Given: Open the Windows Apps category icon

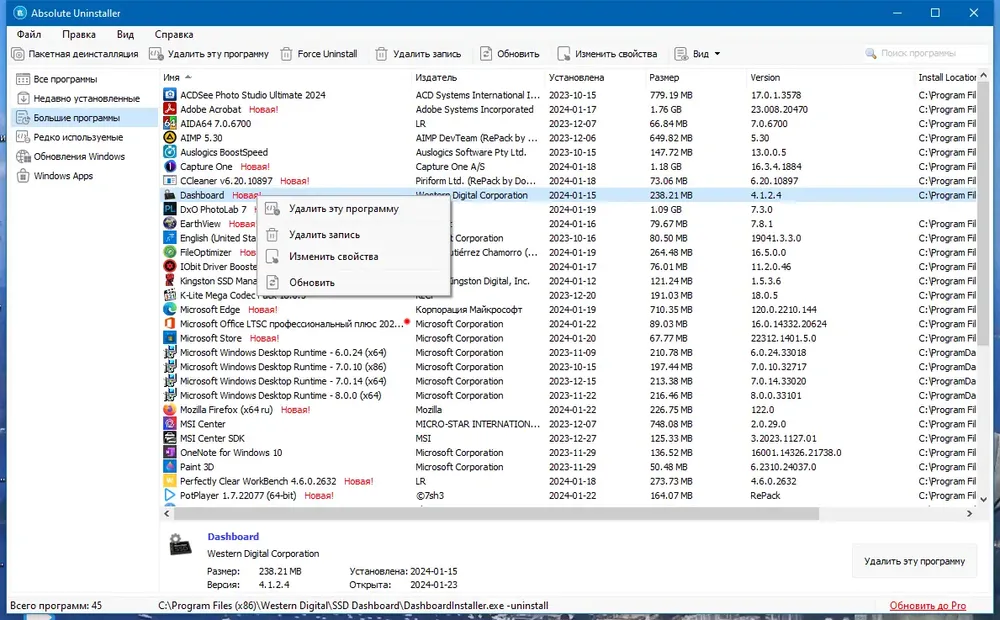Looking at the screenshot, I should coord(23,176).
